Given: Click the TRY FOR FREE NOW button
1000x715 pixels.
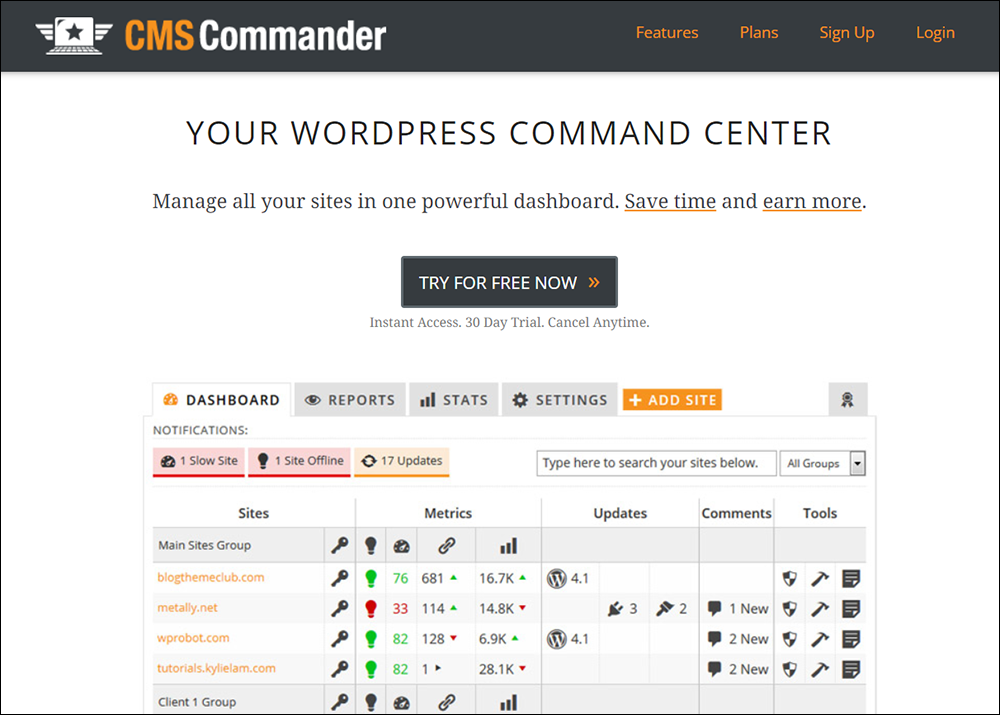Looking at the screenshot, I should tap(509, 281).
